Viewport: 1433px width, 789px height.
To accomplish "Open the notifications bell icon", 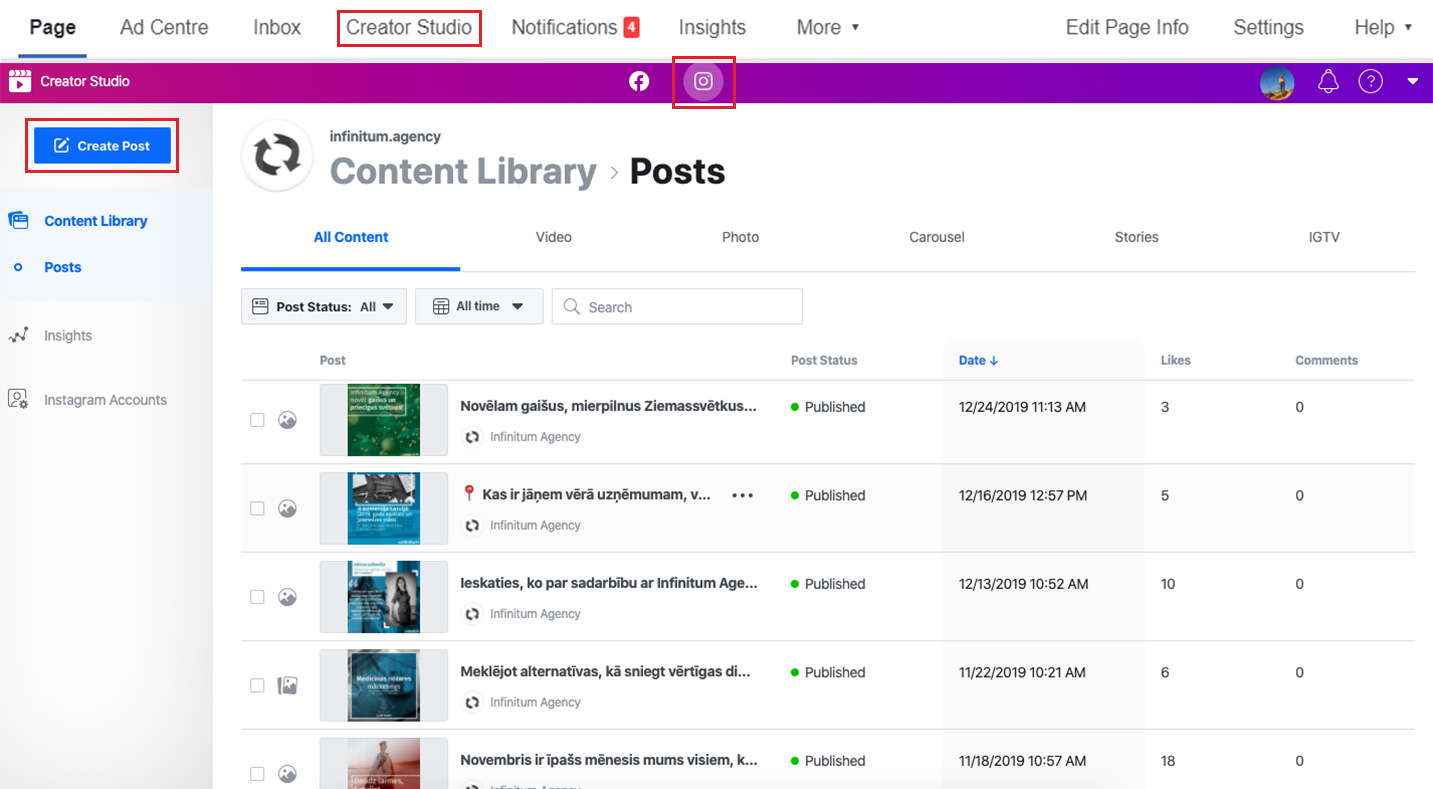I will tap(1328, 81).
